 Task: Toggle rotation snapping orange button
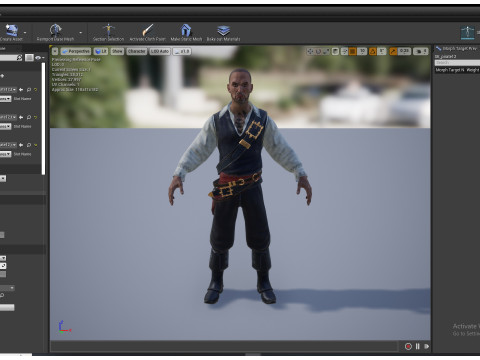click(x=373, y=51)
